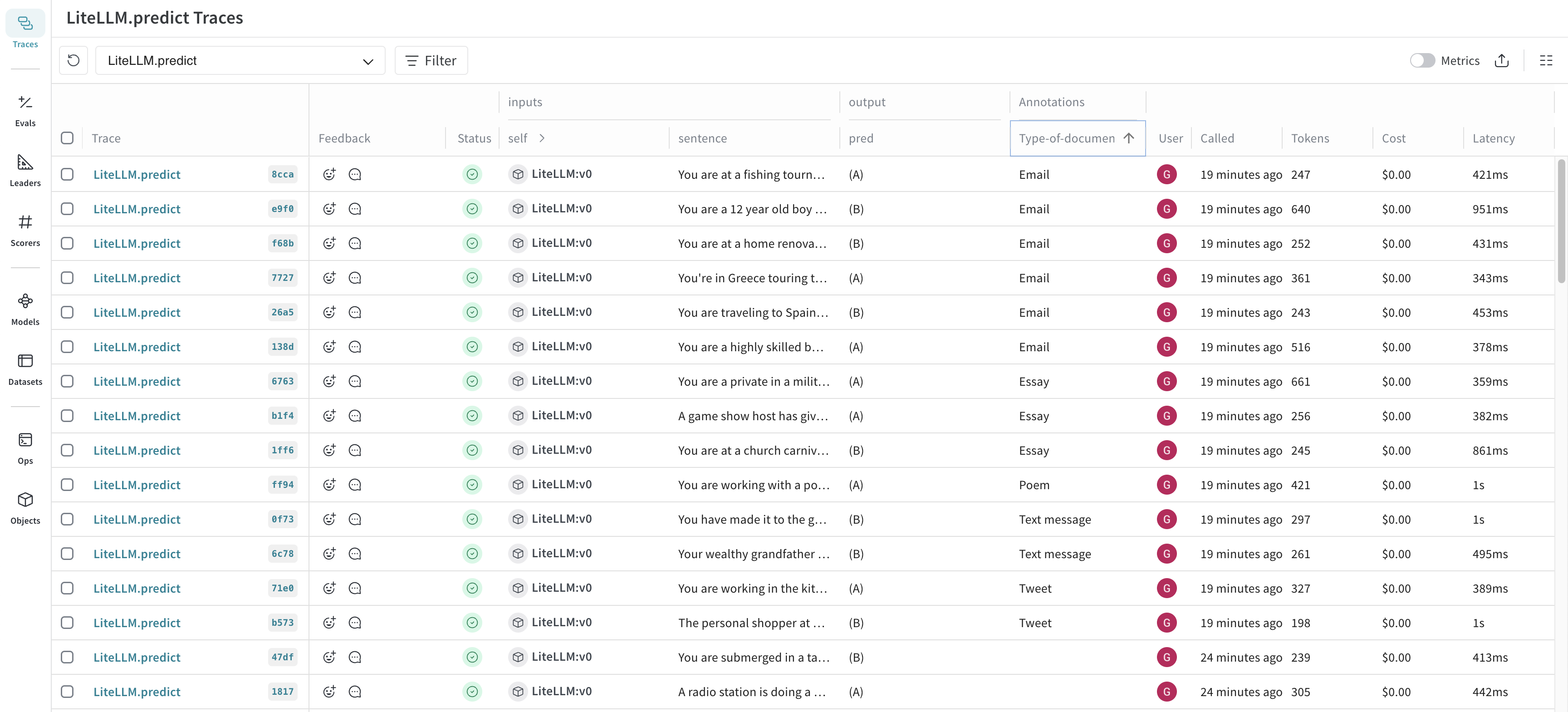Add note comment on trace 1817
Screen dimensions: 1568x712
(355, 692)
